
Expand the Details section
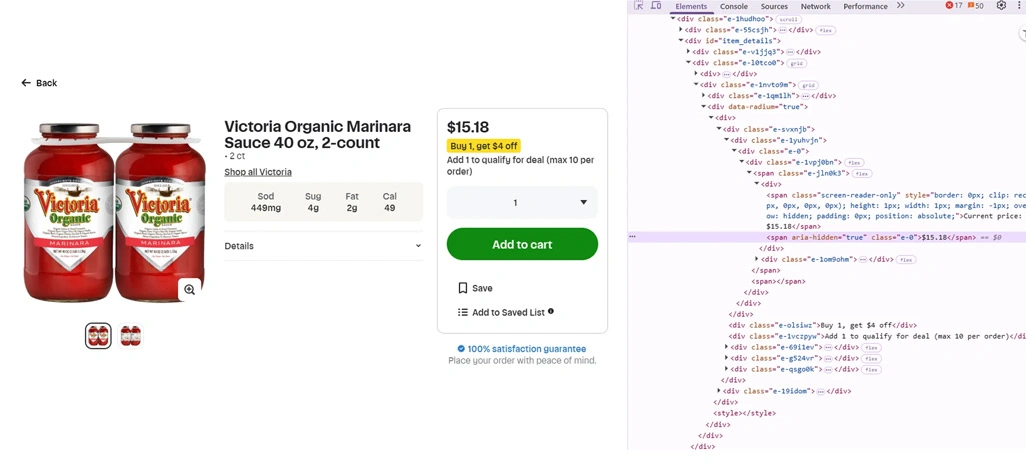[323, 246]
